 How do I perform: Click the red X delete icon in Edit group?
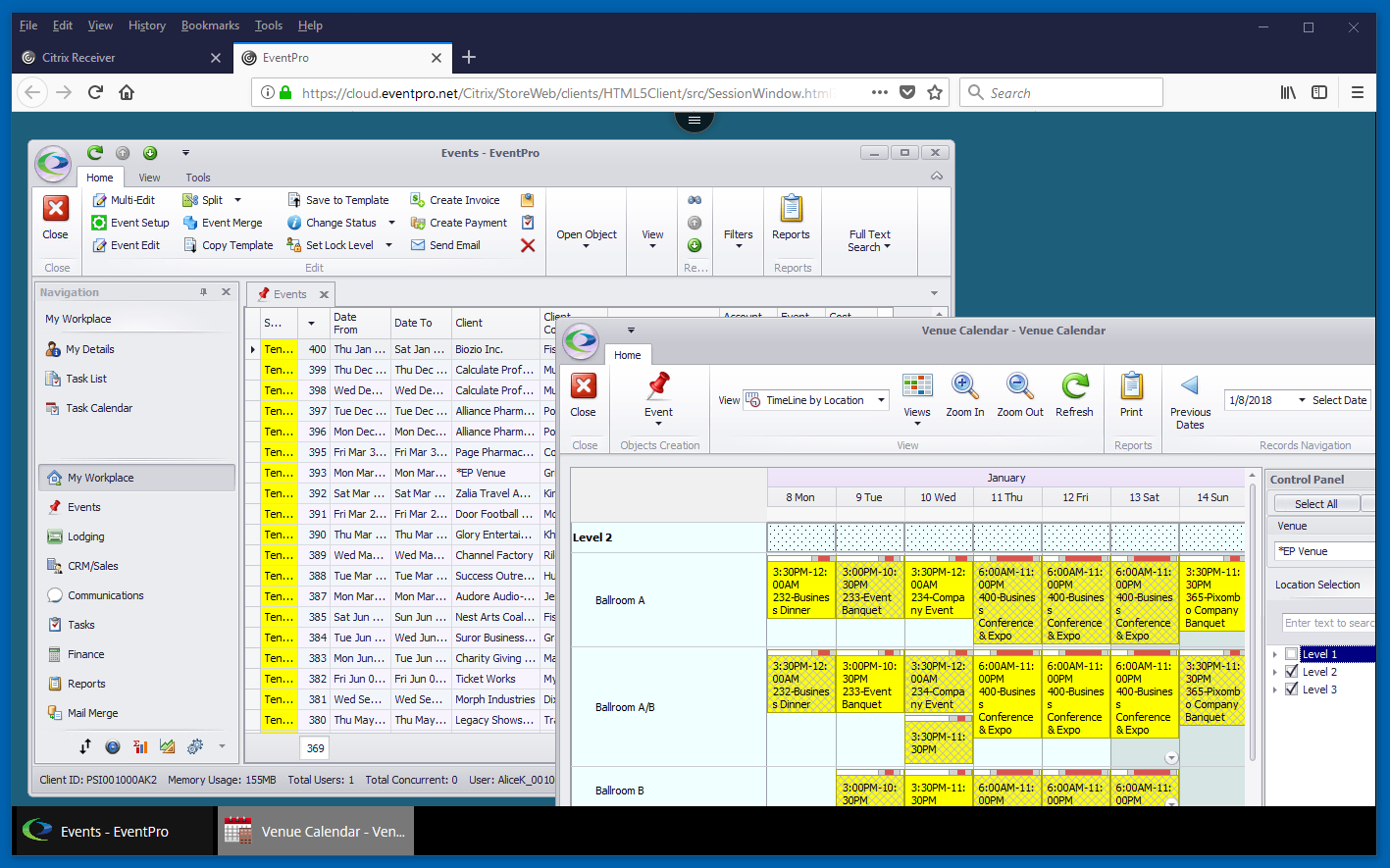[528, 245]
